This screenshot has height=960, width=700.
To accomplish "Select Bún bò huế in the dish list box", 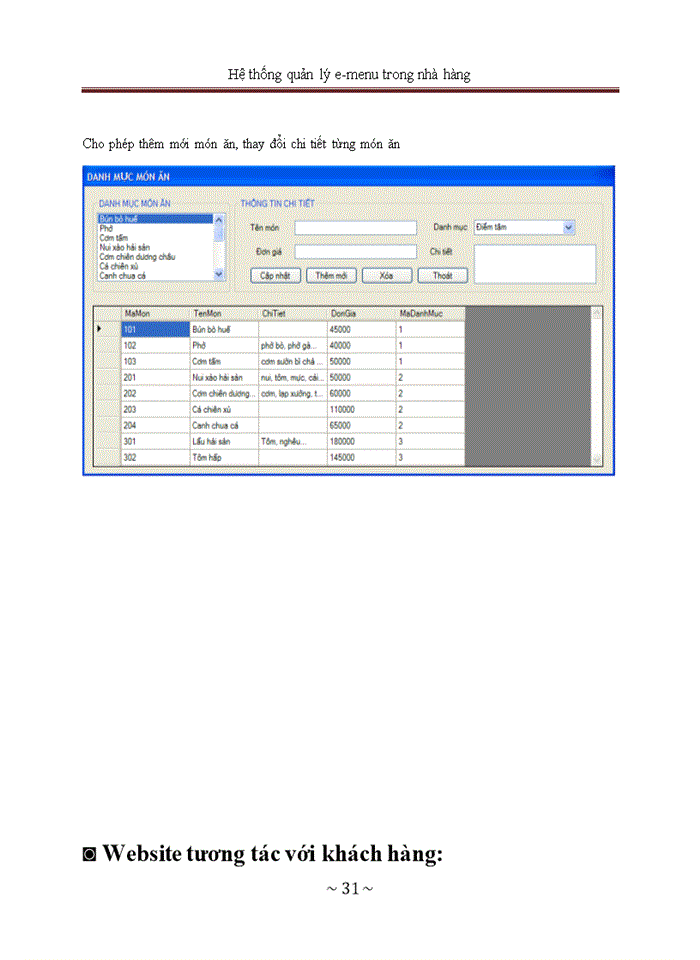I will 156,219.
